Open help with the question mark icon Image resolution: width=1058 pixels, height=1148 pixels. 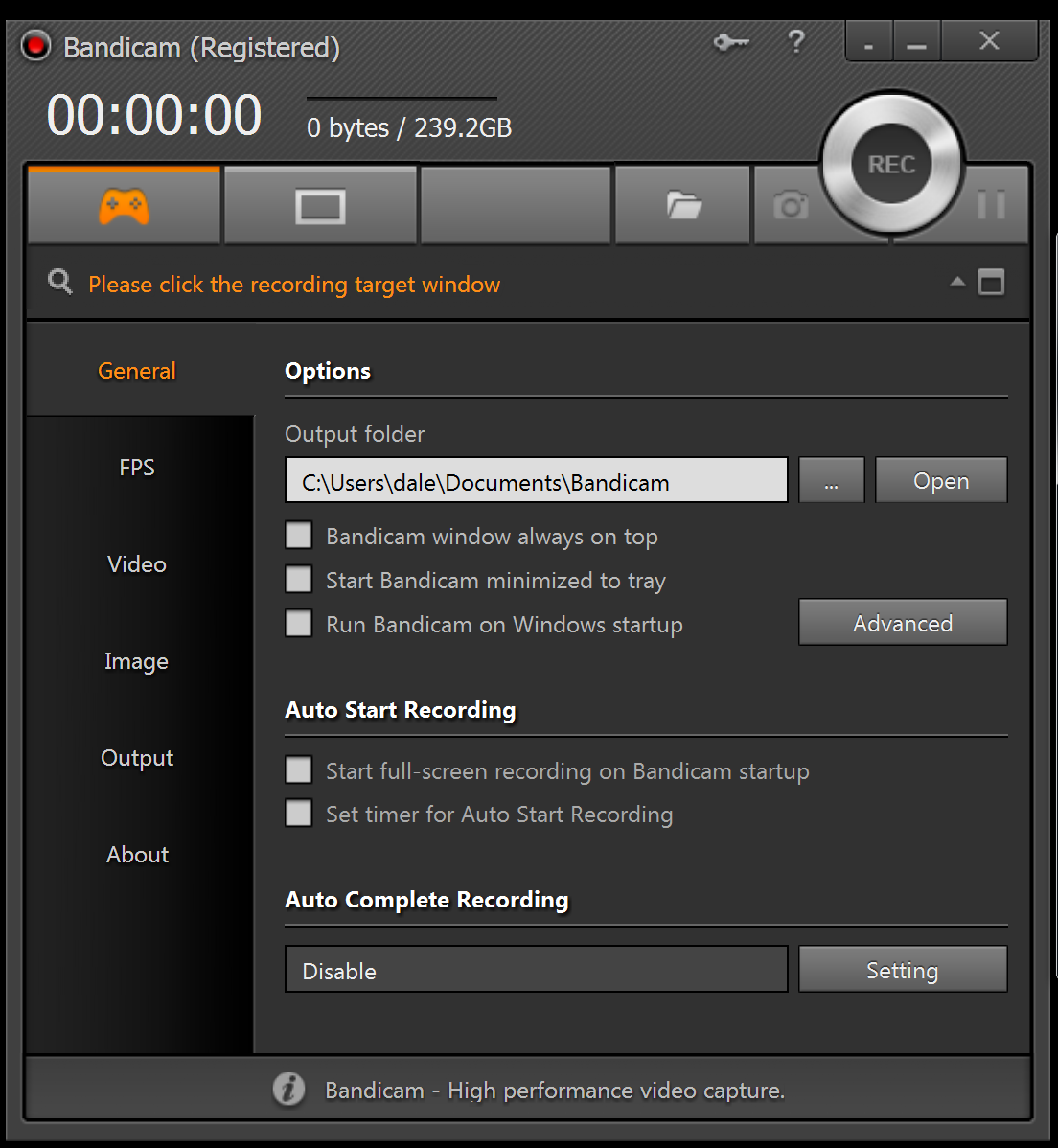(x=795, y=42)
